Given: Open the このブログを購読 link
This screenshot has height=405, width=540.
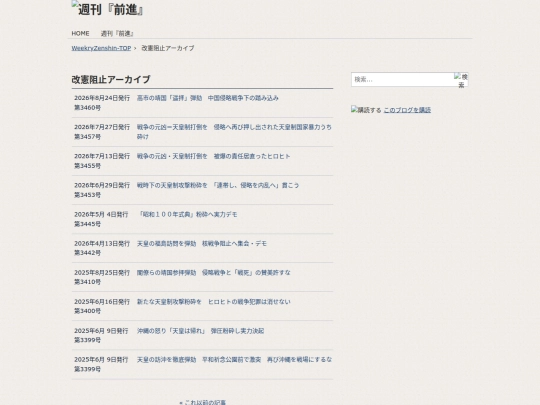Looking at the screenshot, I should tap(407, 110).
